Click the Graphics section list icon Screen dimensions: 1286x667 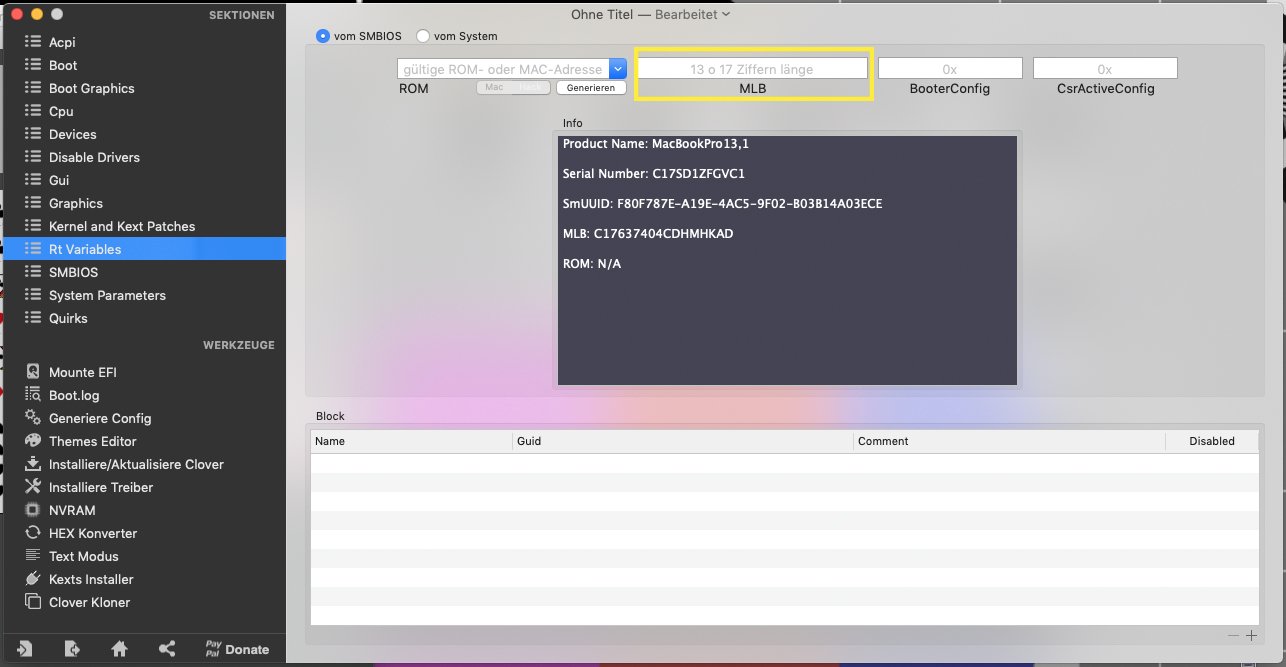click(32, 203)
